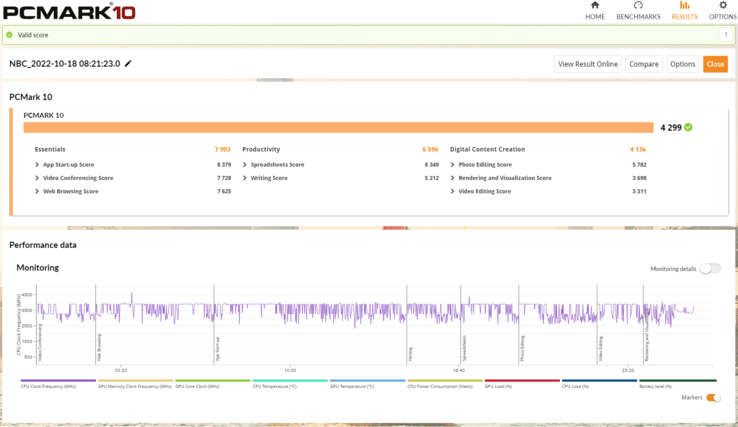
Task: Click Digital Content Creation score 4 136
Action: (638, 149)
